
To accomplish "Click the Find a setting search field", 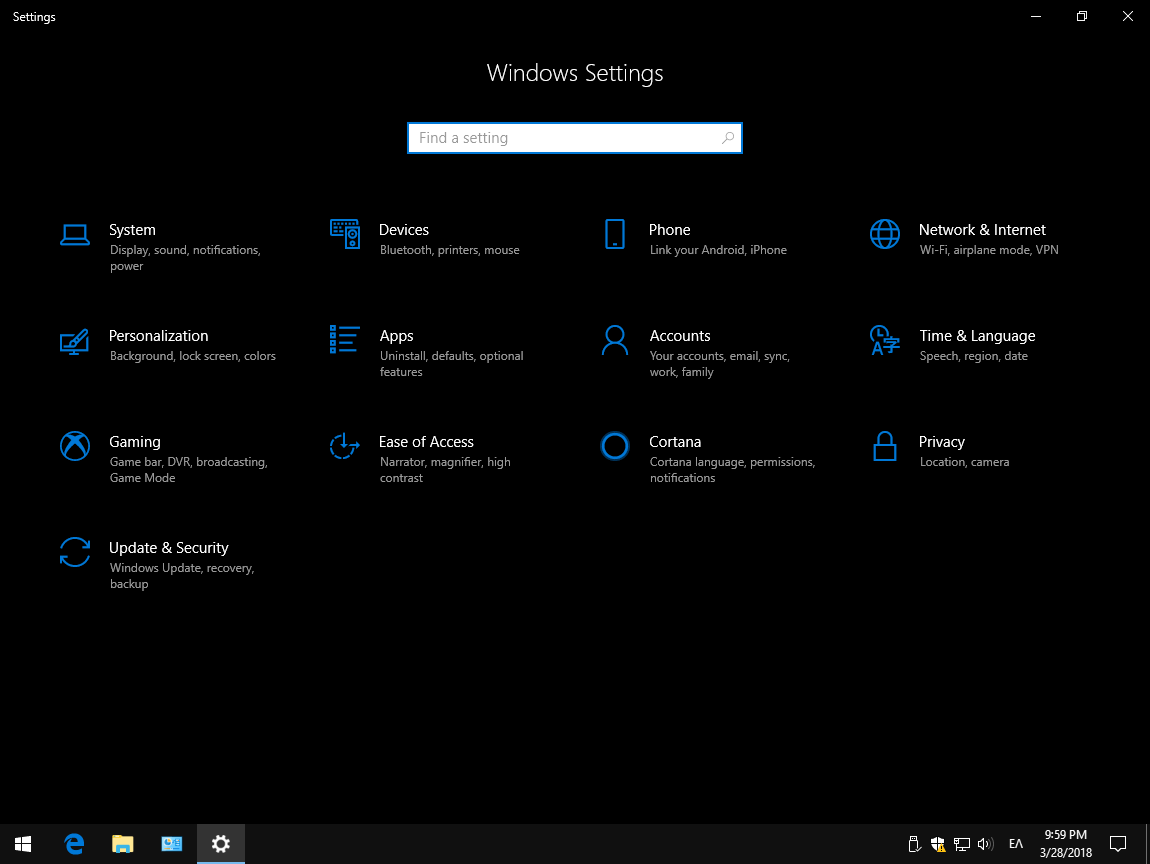I will point(575,138).
